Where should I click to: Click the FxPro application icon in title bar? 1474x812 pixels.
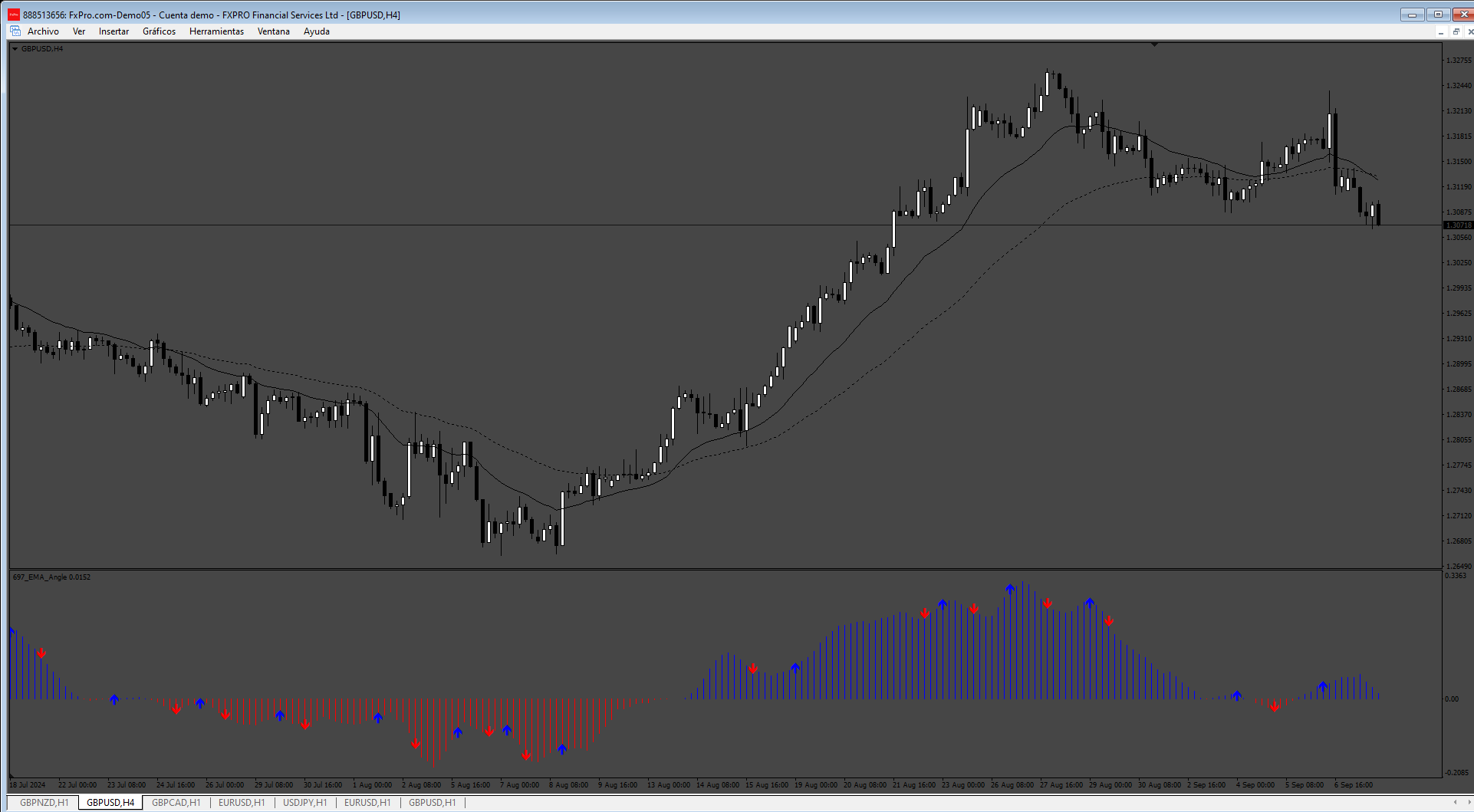point(14,15)
